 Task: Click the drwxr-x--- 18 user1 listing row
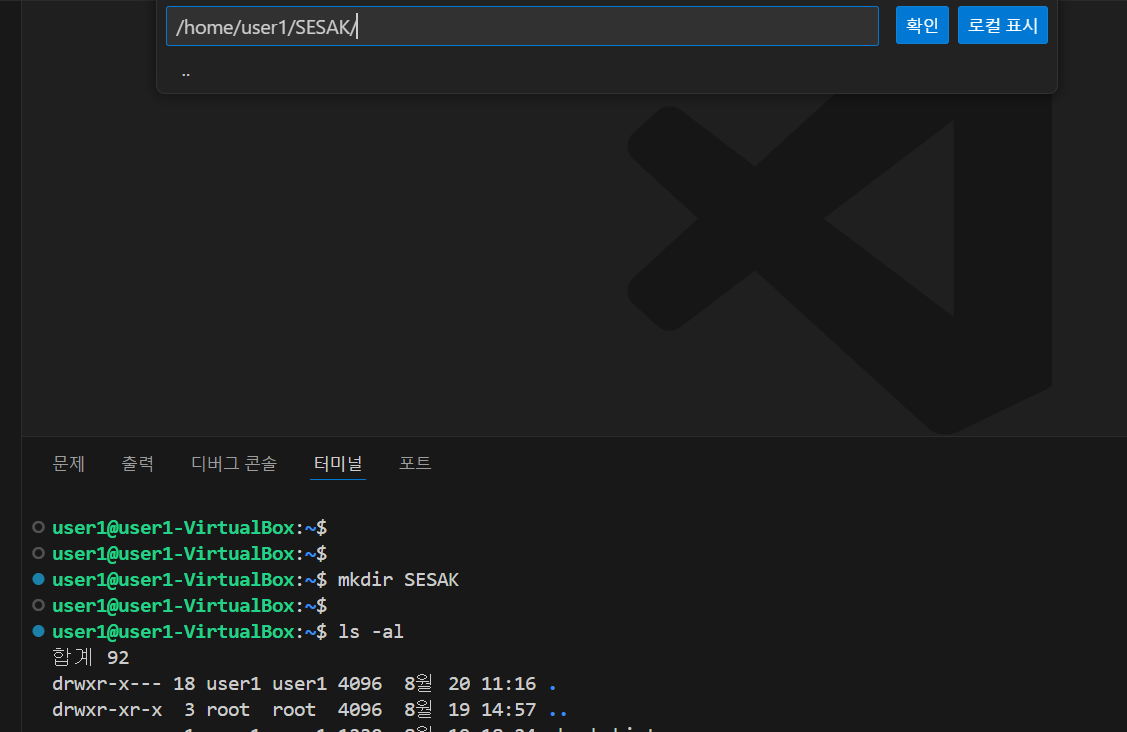(304, 683)
